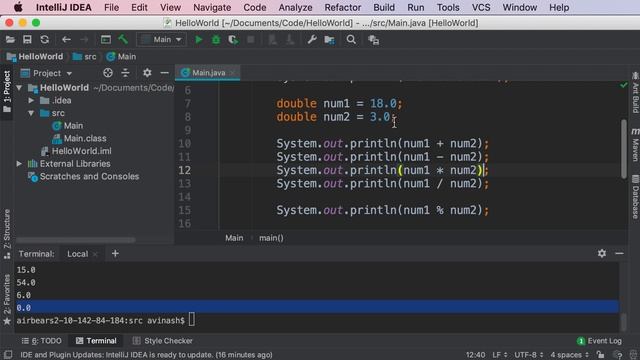Click line:column 12:40 in status bar
This screenshot has width=640, height=360.
click(x=476, y=355)
